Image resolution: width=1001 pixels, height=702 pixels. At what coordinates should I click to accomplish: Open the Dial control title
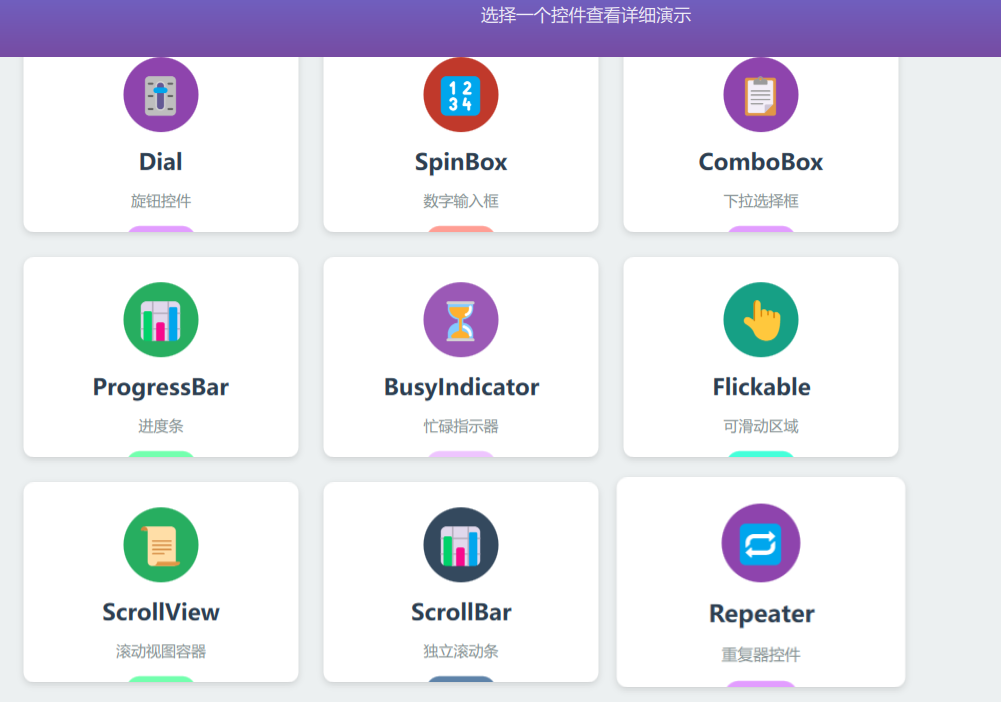[x=161, y=162]
